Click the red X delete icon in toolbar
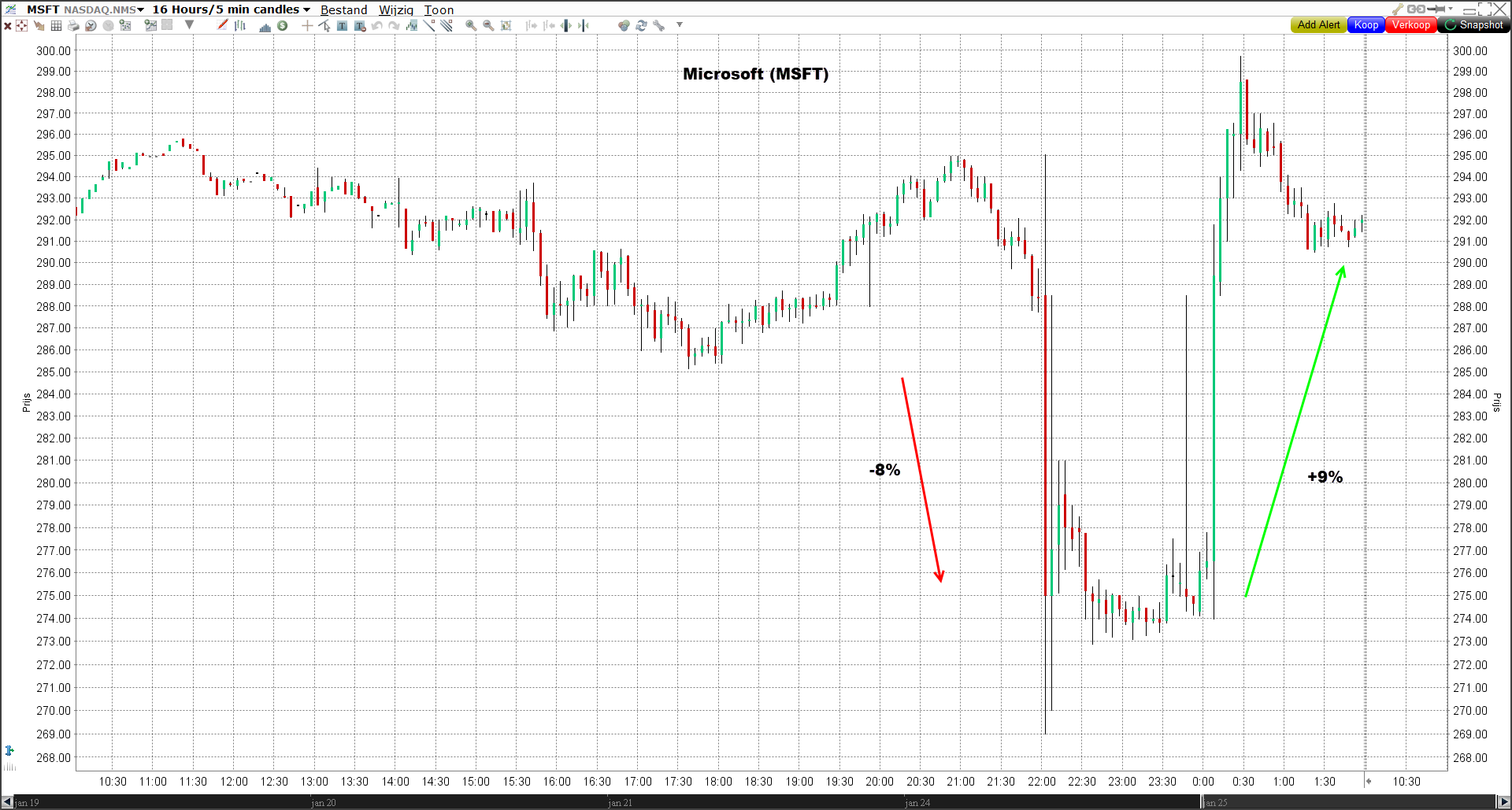1512x810 pixels. [8, 26]
